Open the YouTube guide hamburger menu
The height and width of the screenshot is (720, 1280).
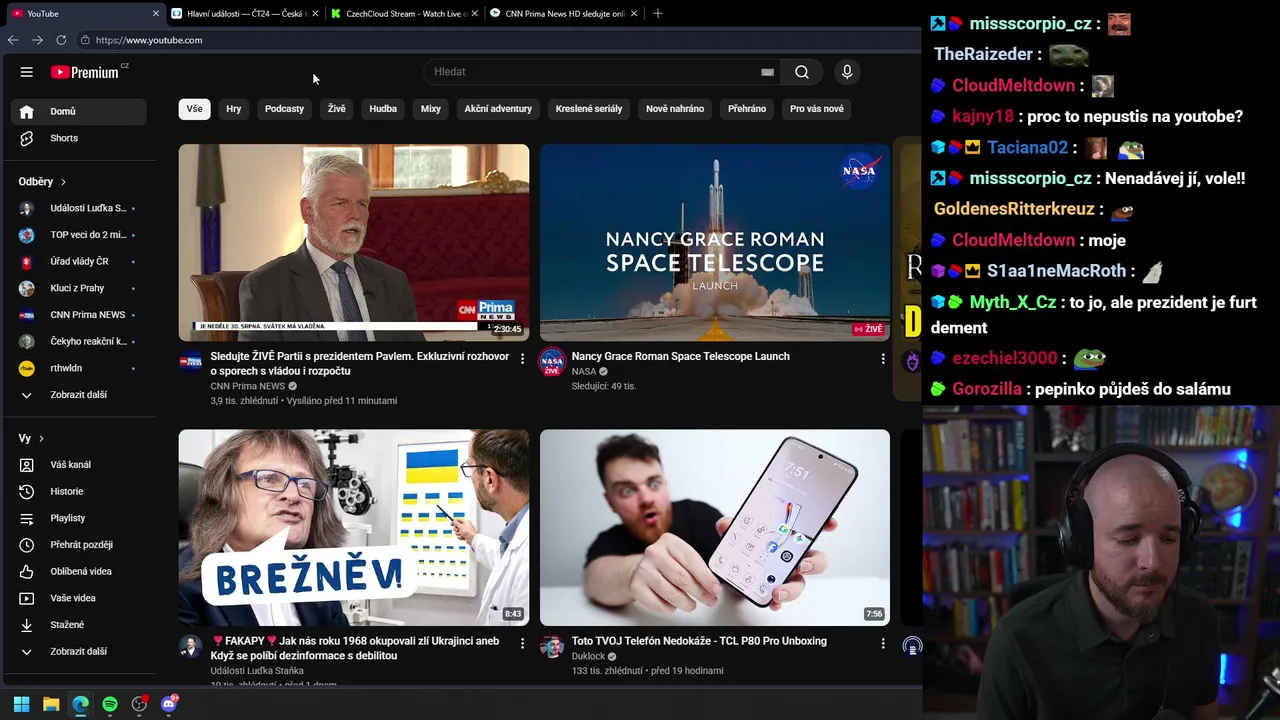click(27, 72)
